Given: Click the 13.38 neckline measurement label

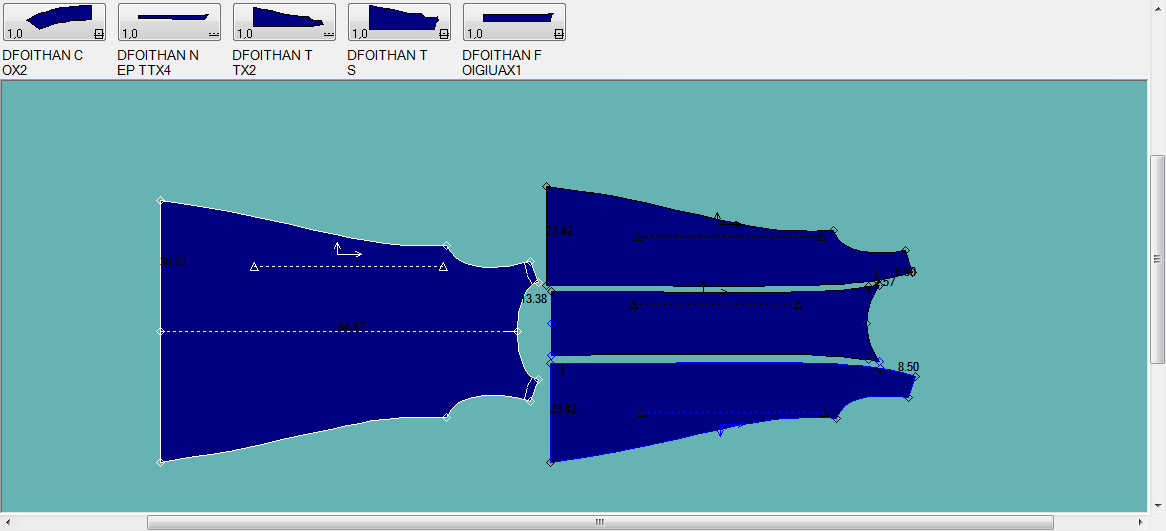Looking at the screenshot, I should click(x=534, y=299).
